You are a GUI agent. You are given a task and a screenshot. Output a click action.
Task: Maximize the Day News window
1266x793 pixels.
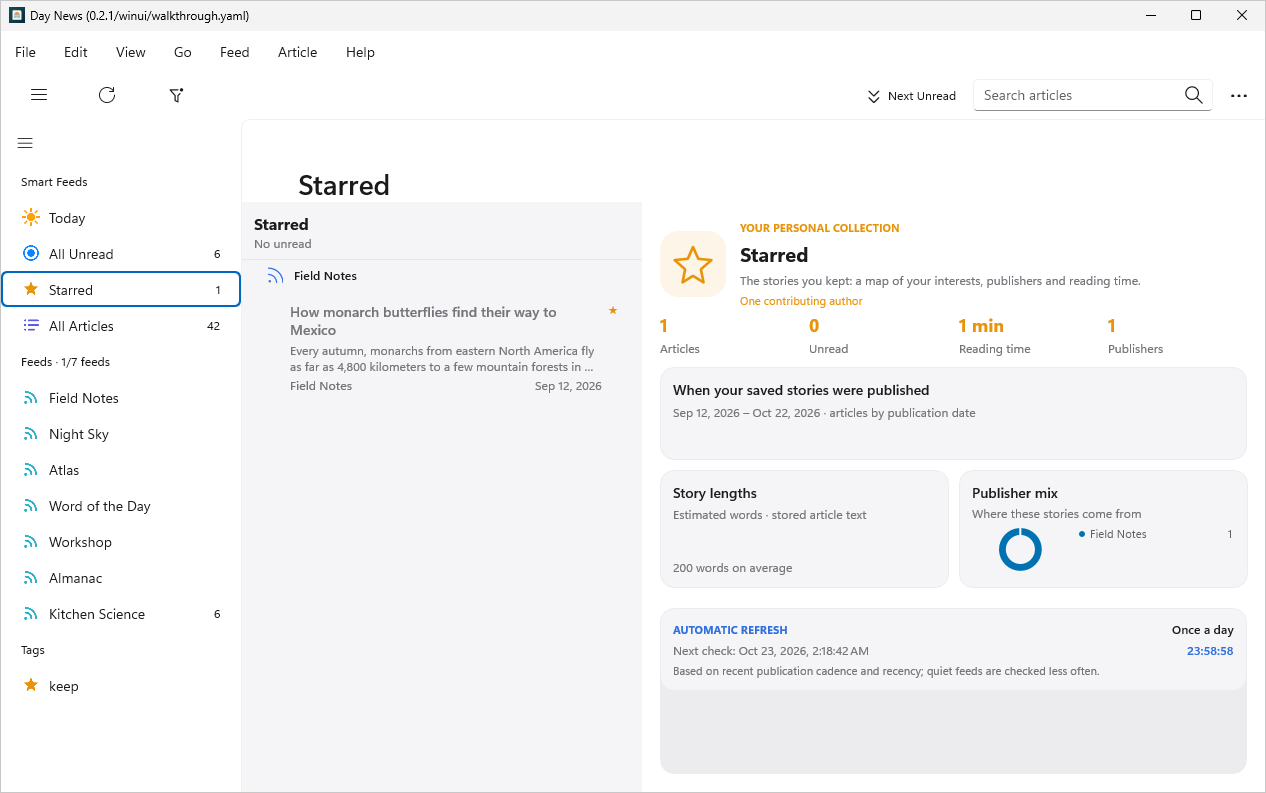1196,15
